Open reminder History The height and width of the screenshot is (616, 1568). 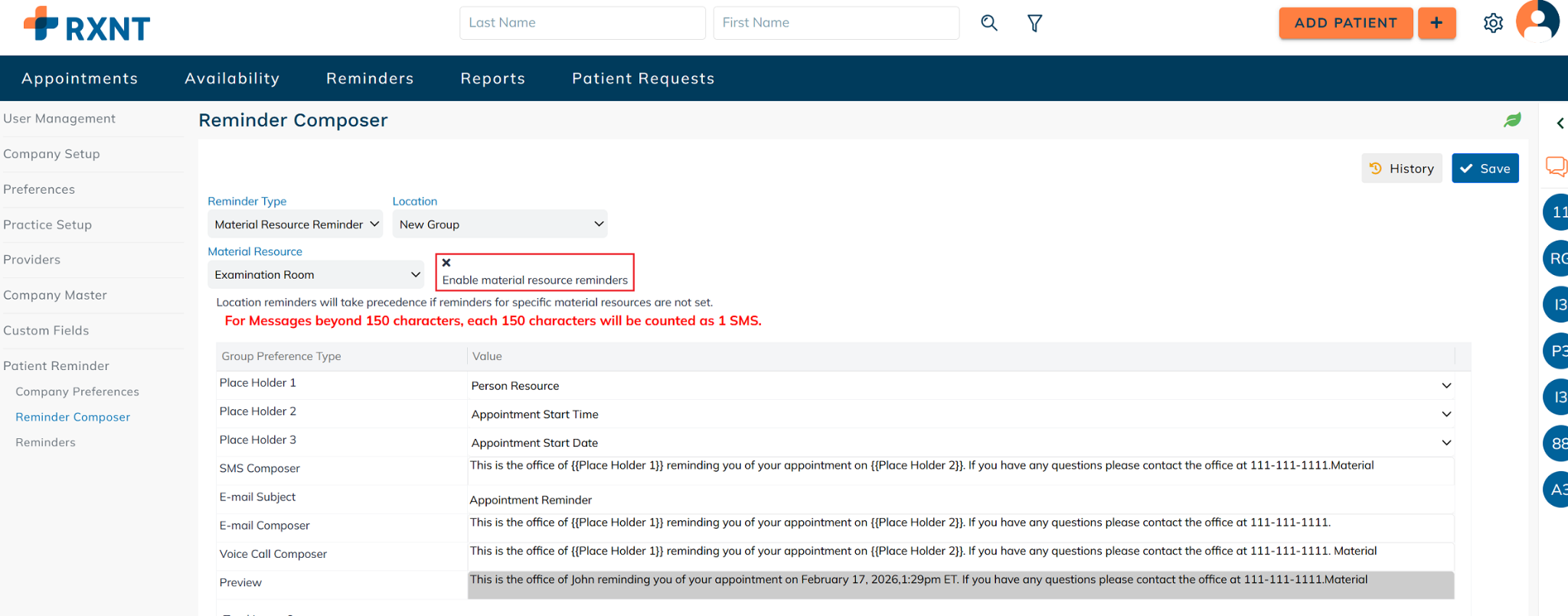(1401, 169)
